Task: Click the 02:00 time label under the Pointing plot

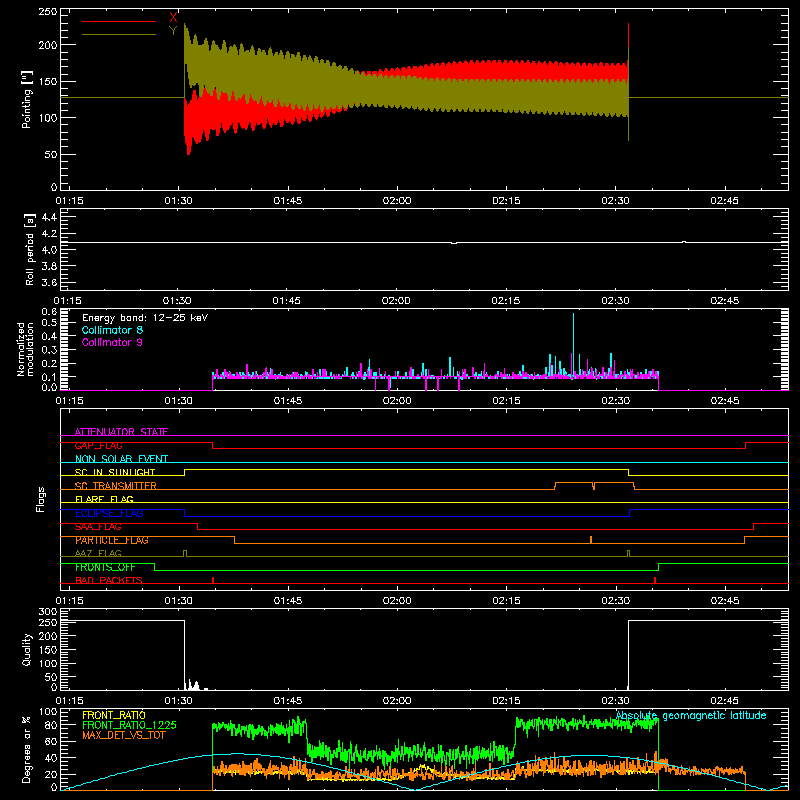Action: (396, 201)
